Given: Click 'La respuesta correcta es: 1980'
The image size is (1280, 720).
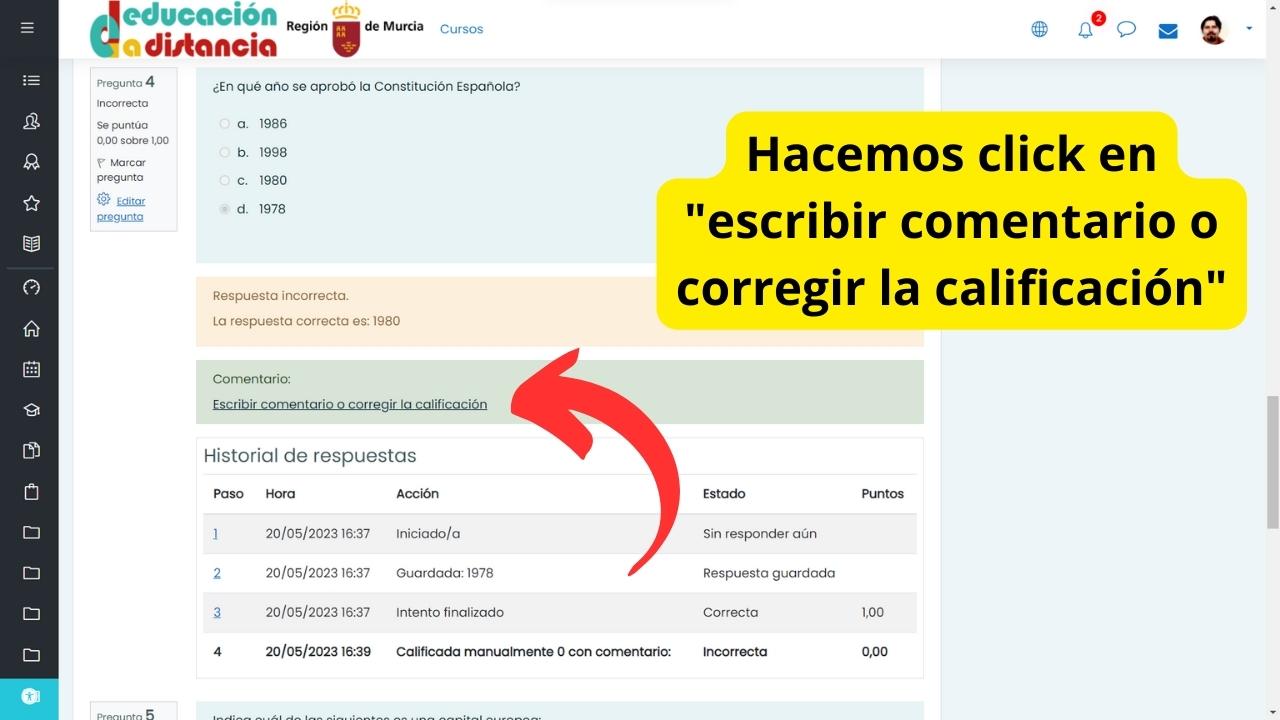Looking at the screenshot, I should pos(307,321).
